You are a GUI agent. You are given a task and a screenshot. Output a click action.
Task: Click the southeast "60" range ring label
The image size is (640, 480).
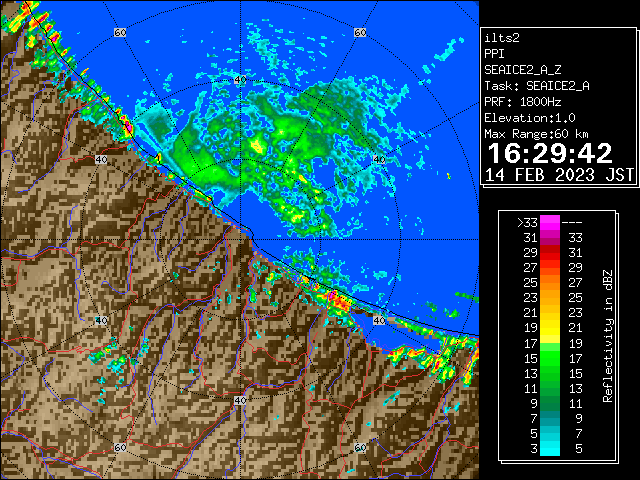[360, 448]
